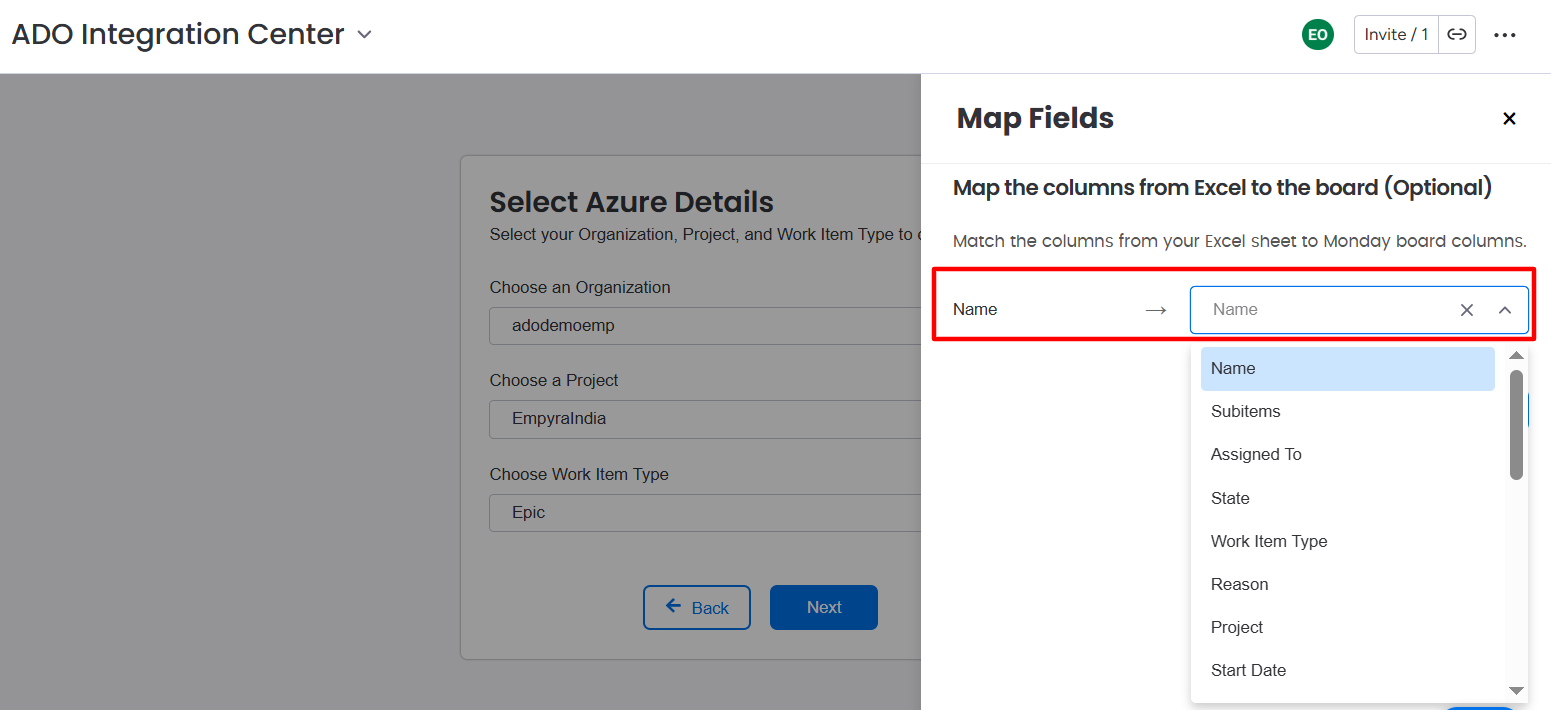Click the Excel Name source column label

(975, 310)
